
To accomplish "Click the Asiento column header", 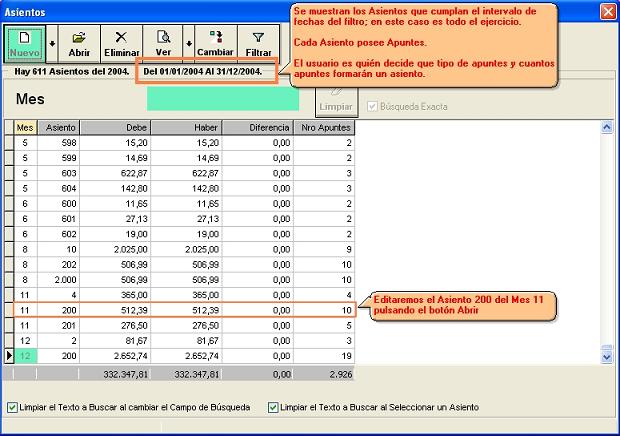I will tap(59, 128).
